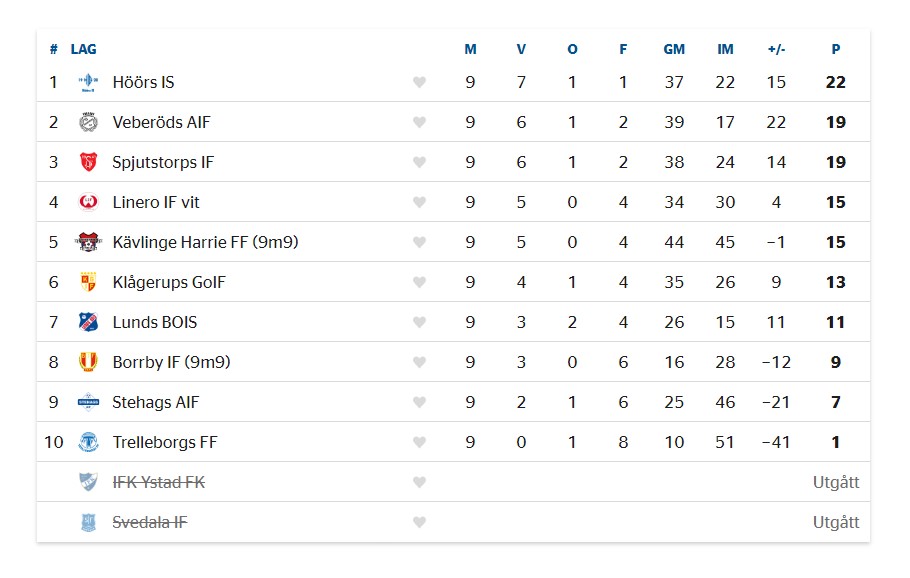
Task: Favorite IFK Ystad FK with heart
Action: pos(420,482)
